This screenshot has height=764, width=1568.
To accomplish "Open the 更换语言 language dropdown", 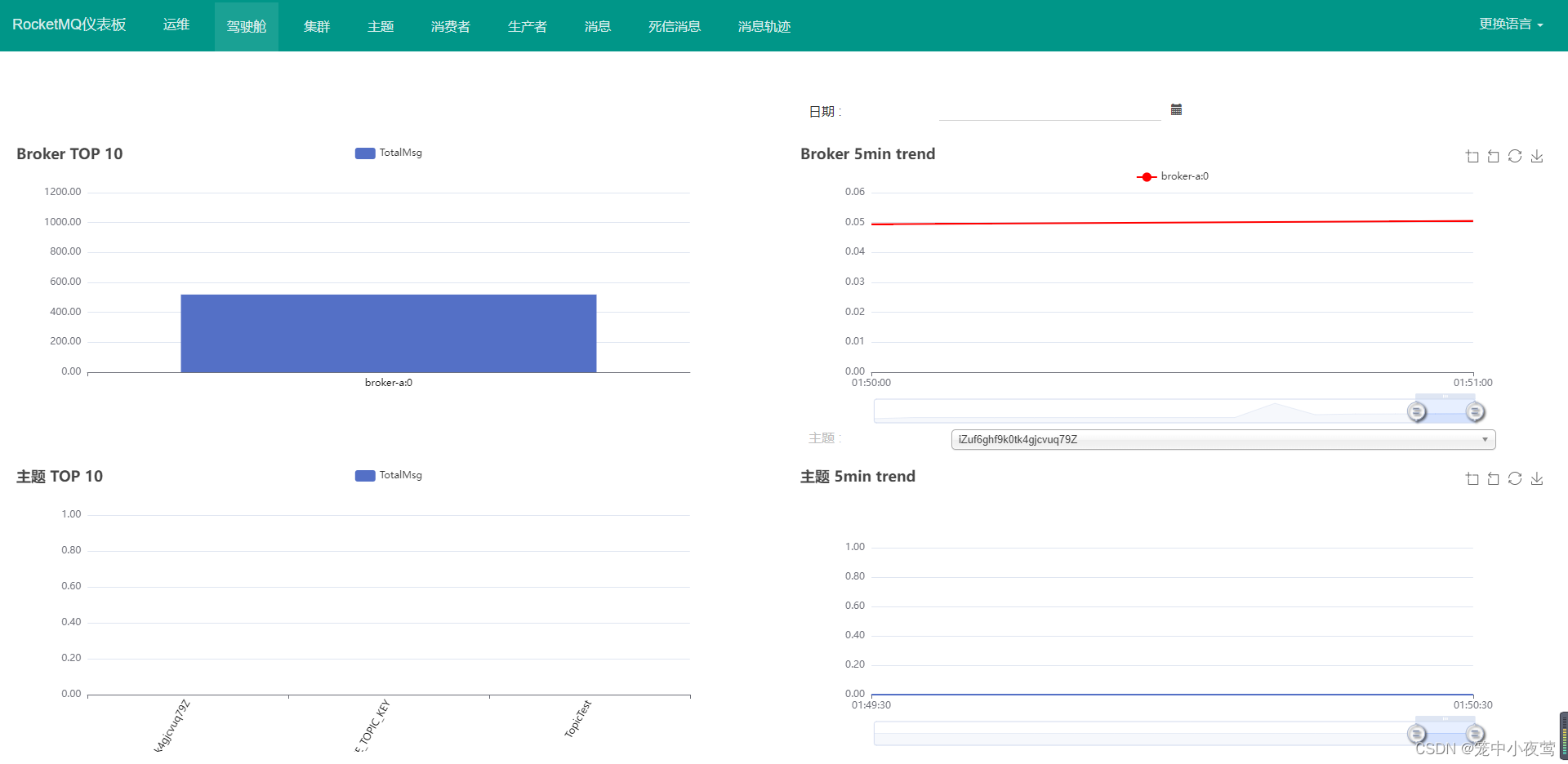I will (x=1510, y=24).
